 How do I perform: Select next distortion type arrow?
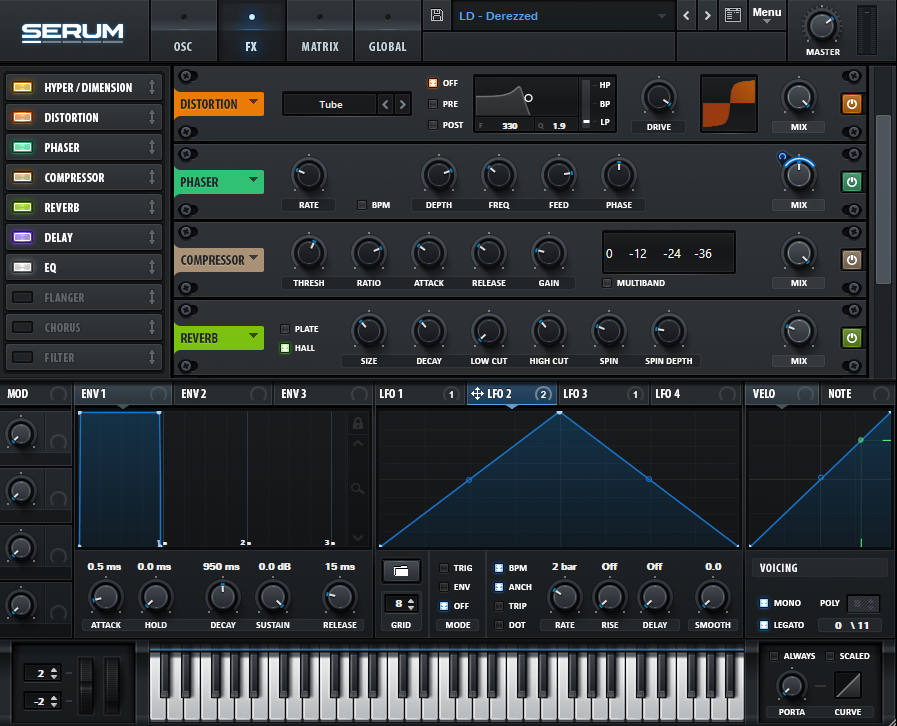click(x=403, y=104)
